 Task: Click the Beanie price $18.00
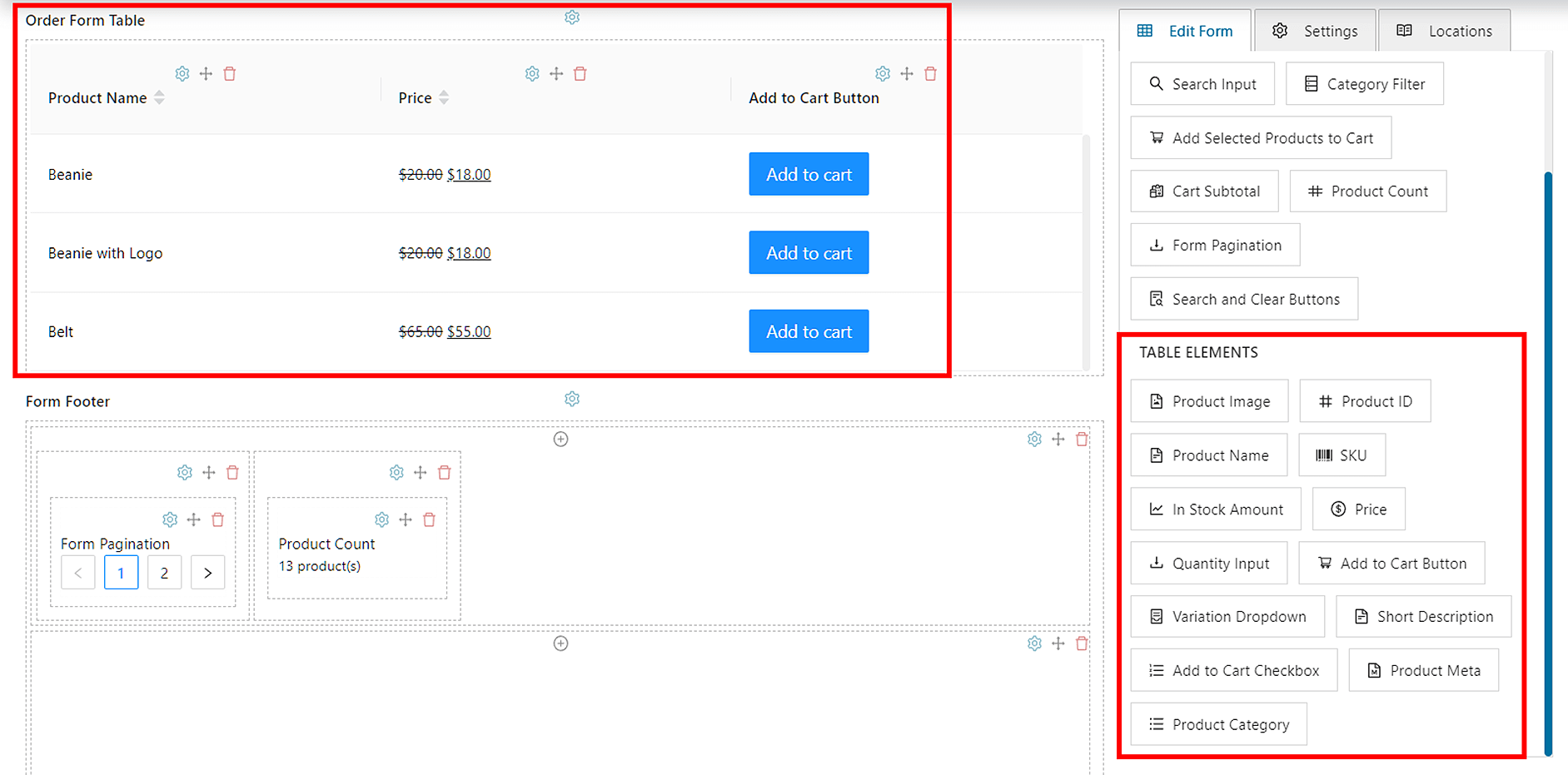469,175
